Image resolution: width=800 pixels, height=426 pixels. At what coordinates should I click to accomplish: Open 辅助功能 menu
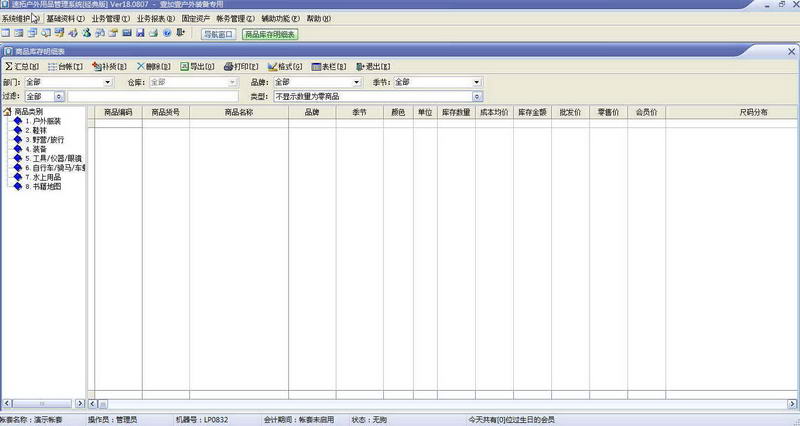281,18
